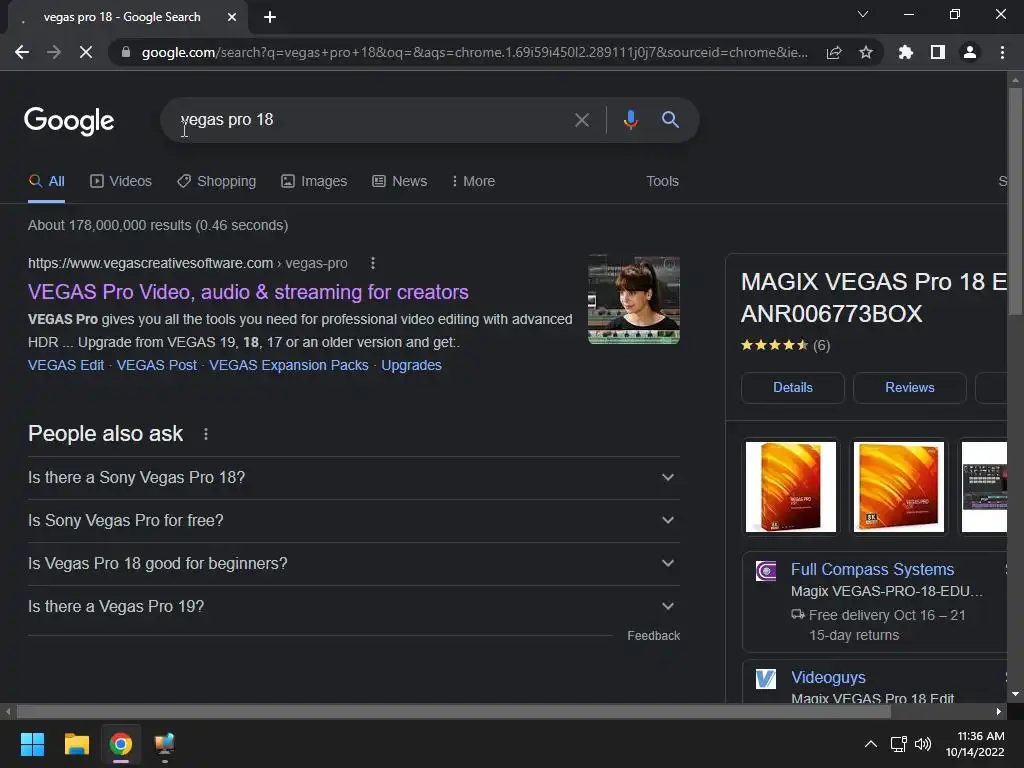The width and height of the screenshot is (1024, 768).
Task: Click the Full Compass Systems logo icon
Action: tap(766, 571)
